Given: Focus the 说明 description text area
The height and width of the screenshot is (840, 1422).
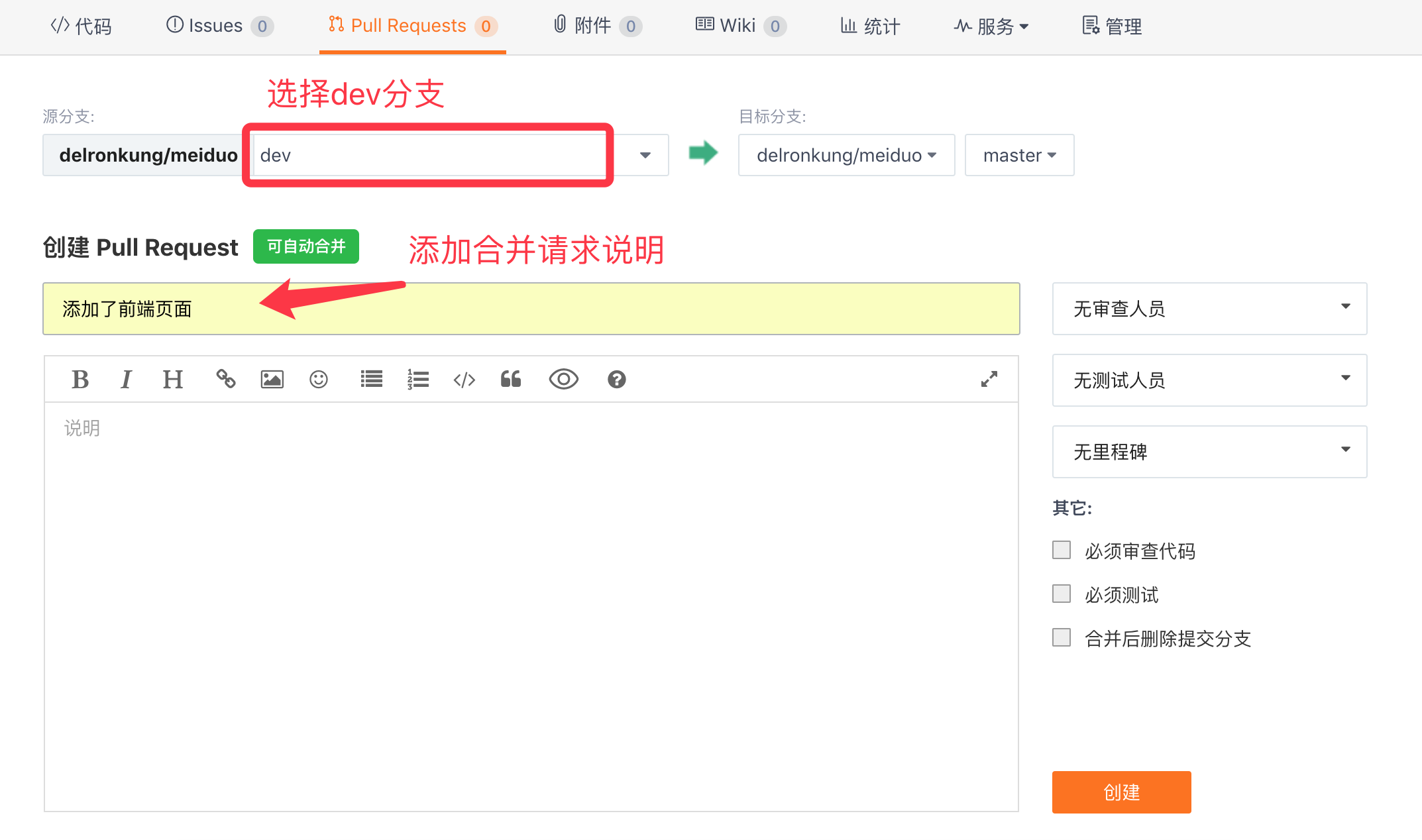Looking at the screenshot, I should point(531,606).
